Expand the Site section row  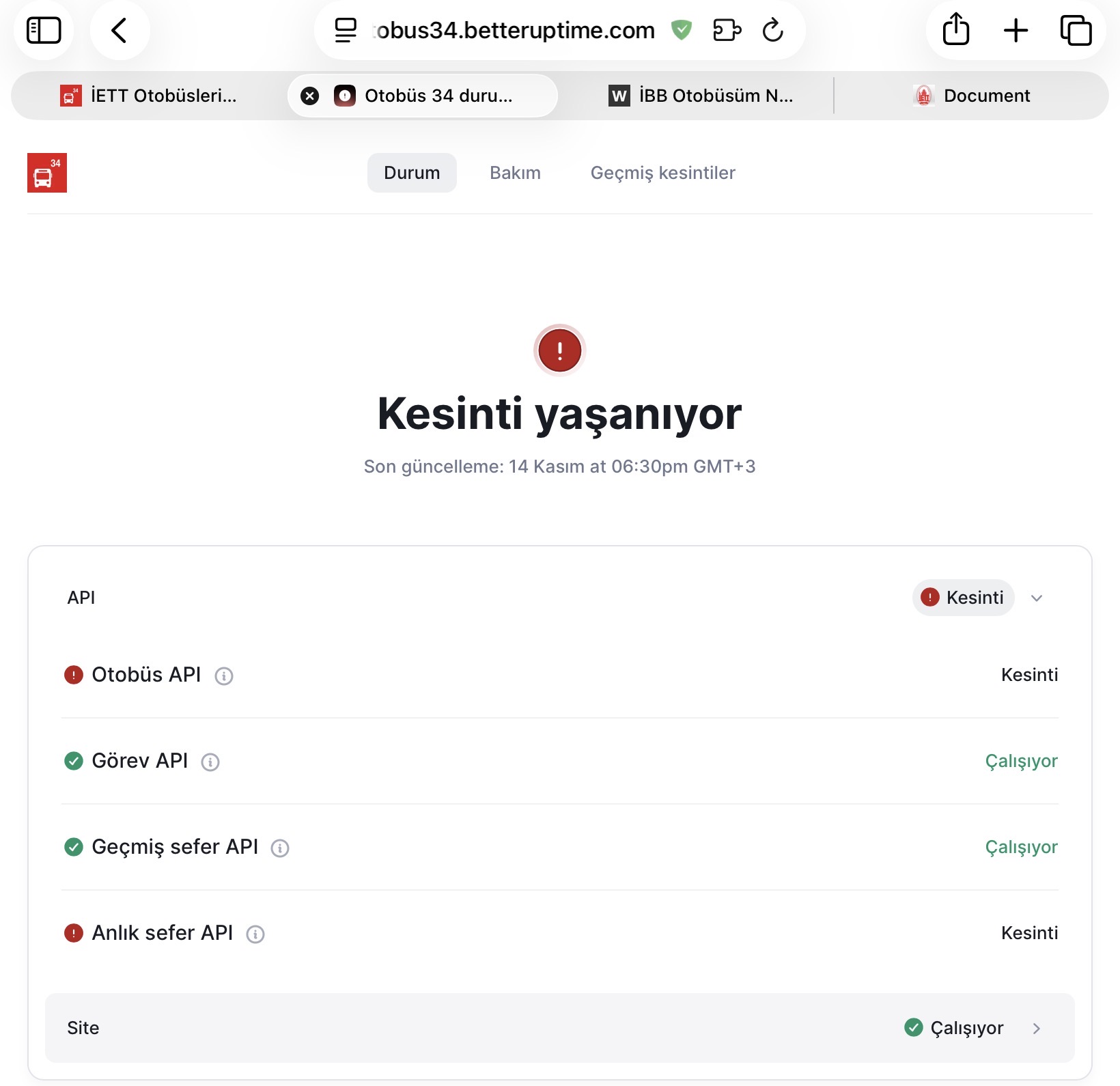[1037, 1029]
